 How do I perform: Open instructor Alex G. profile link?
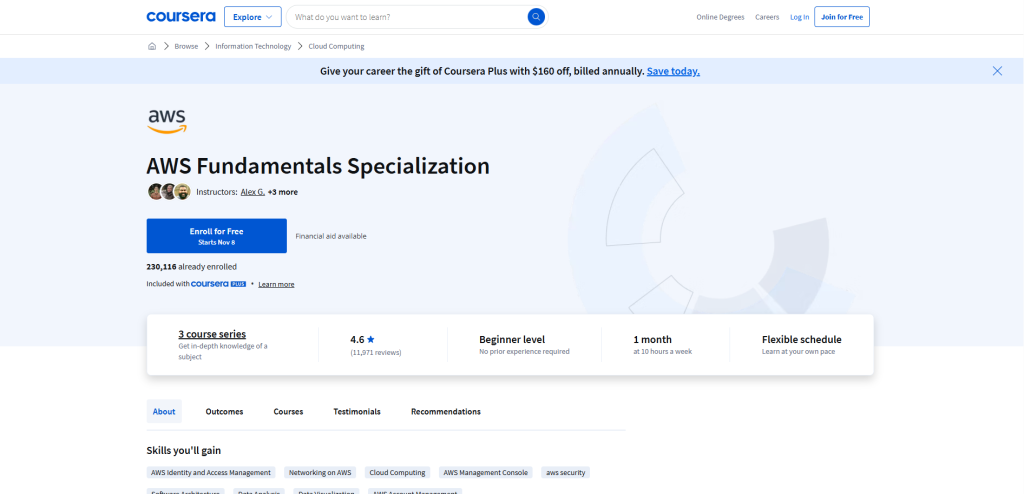coord(253,192)
